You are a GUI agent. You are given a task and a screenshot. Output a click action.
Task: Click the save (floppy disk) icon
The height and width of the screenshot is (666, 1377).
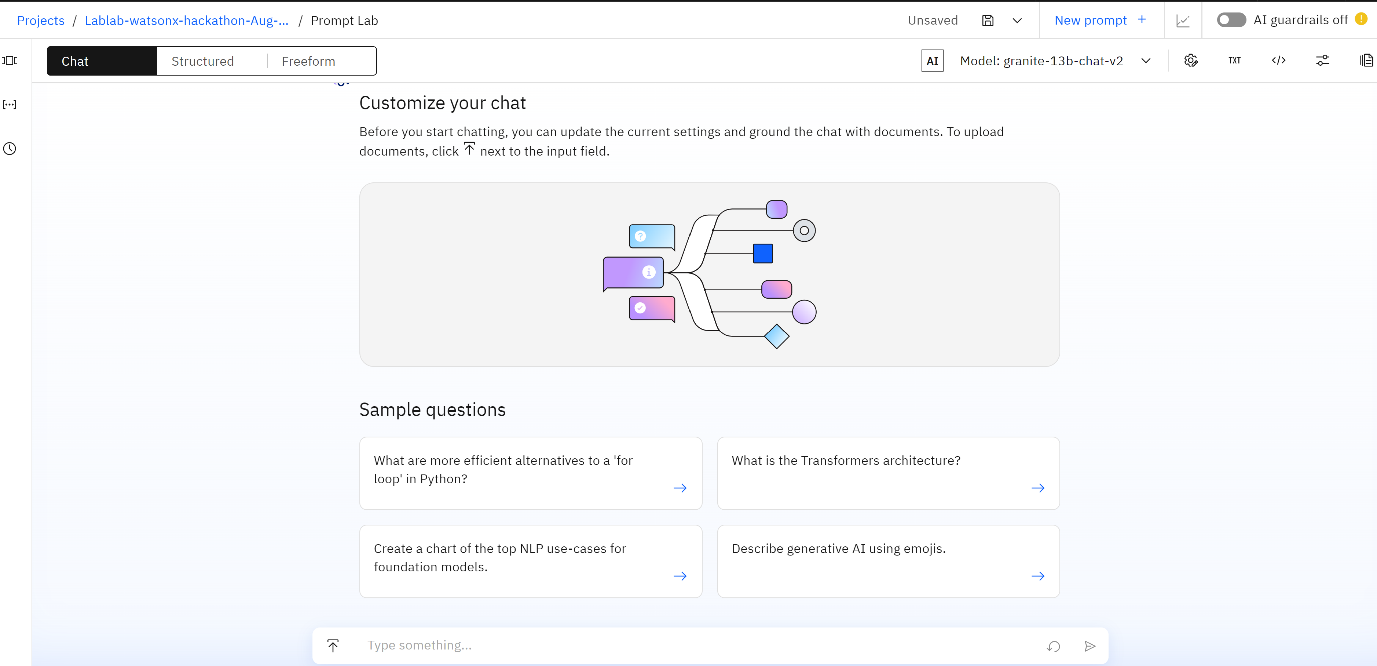988,20
